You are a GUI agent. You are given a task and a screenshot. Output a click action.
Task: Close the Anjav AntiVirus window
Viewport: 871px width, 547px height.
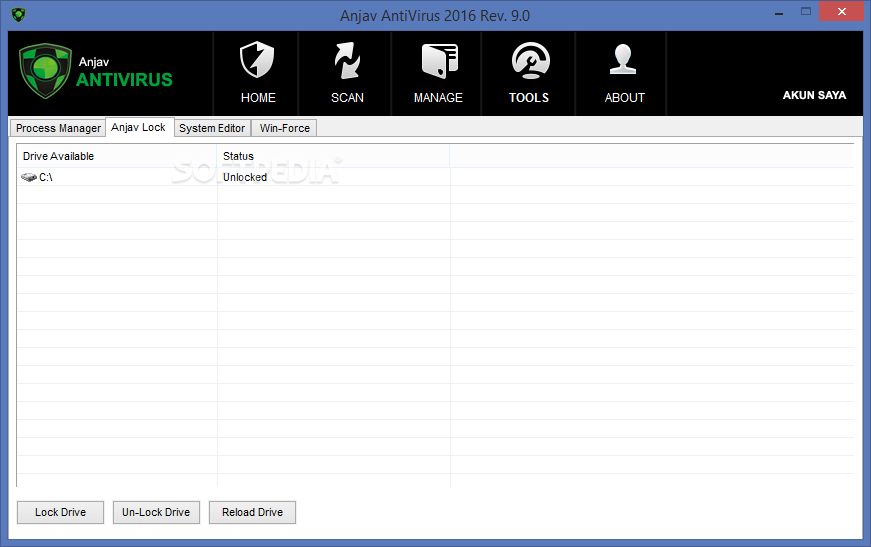842,12
